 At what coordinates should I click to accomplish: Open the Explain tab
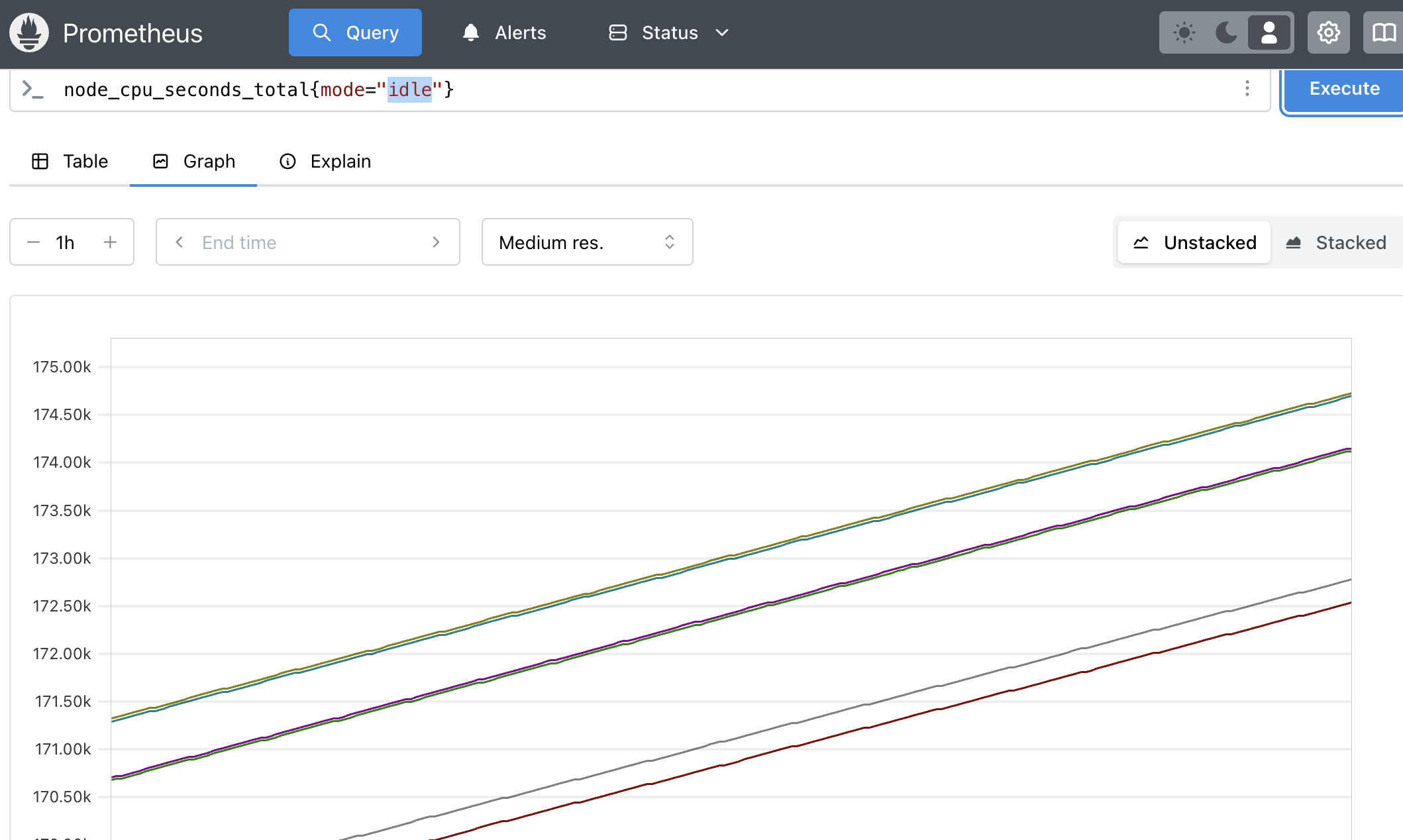click(325, 162)
